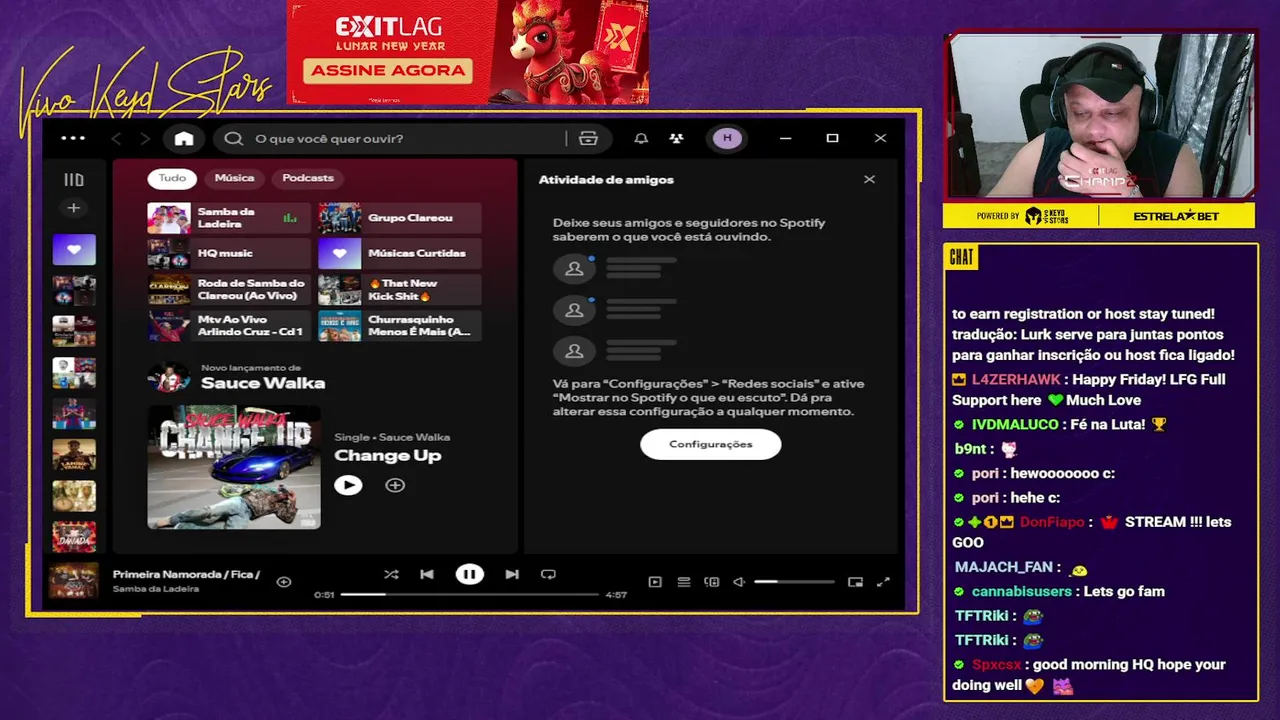Click Spxcsx username in chat
1280x720 pixels.
tap(997, 664)
